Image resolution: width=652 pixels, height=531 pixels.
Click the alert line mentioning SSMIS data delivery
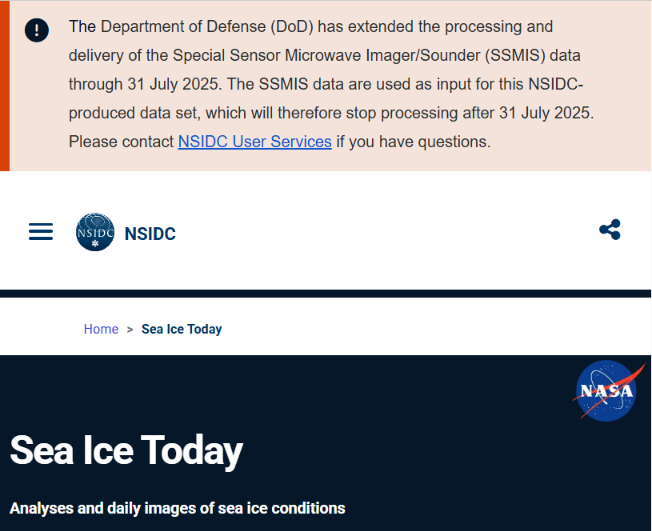324,55
